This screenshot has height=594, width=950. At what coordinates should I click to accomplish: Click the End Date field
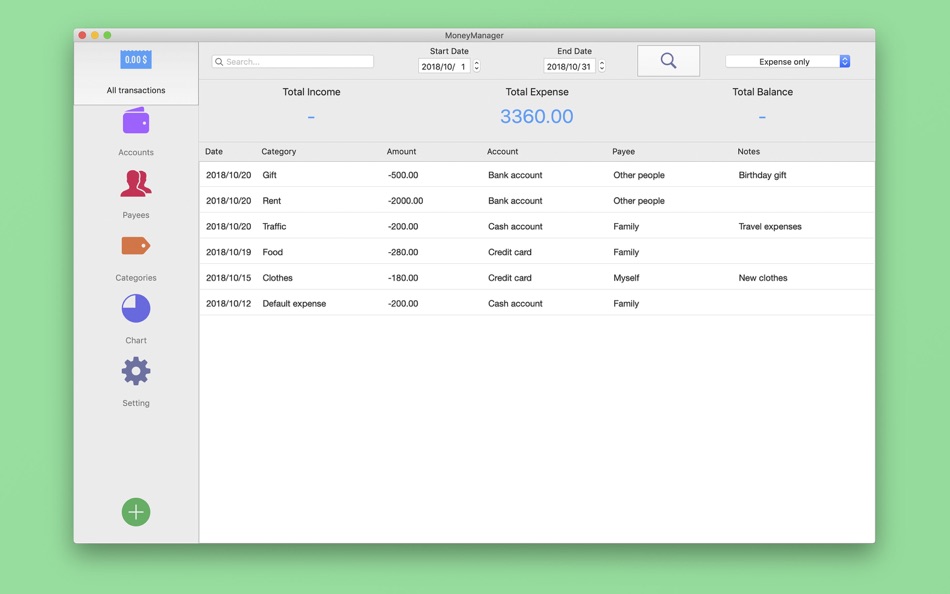[x=569, y=66]
